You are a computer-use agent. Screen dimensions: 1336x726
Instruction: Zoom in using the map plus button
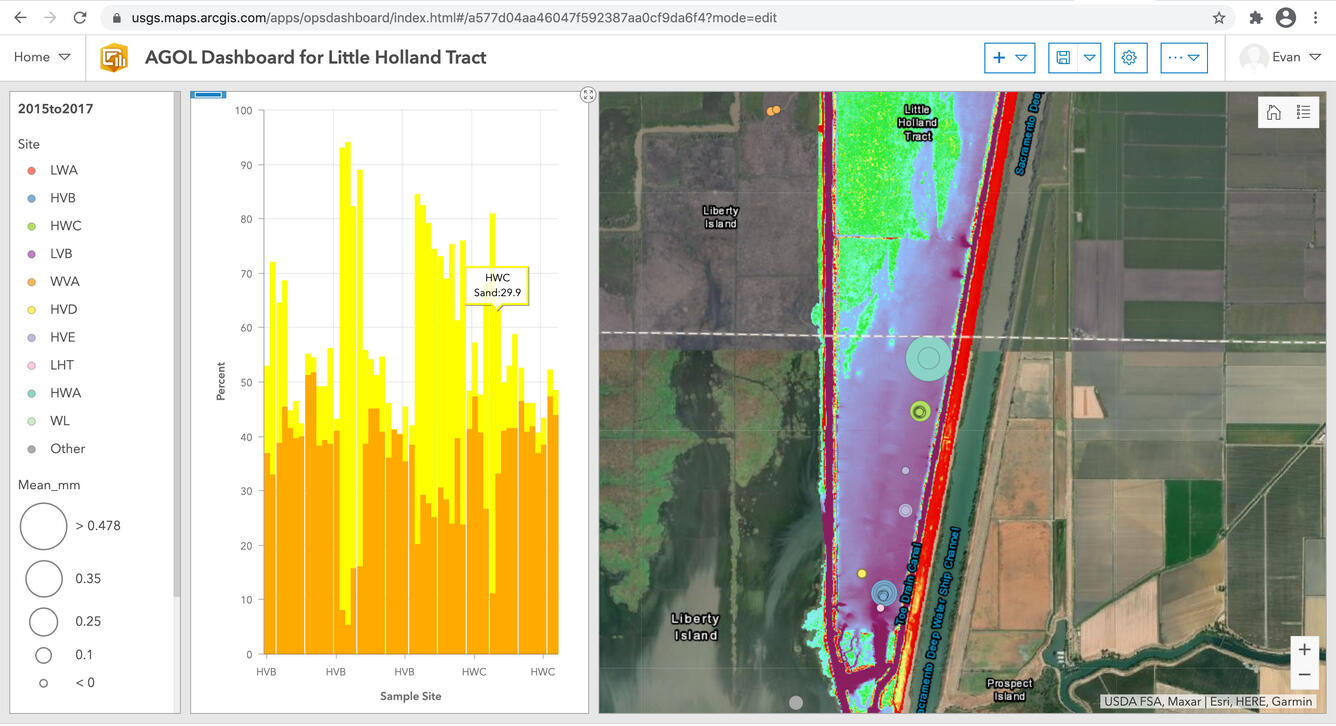coord(1304,648)
